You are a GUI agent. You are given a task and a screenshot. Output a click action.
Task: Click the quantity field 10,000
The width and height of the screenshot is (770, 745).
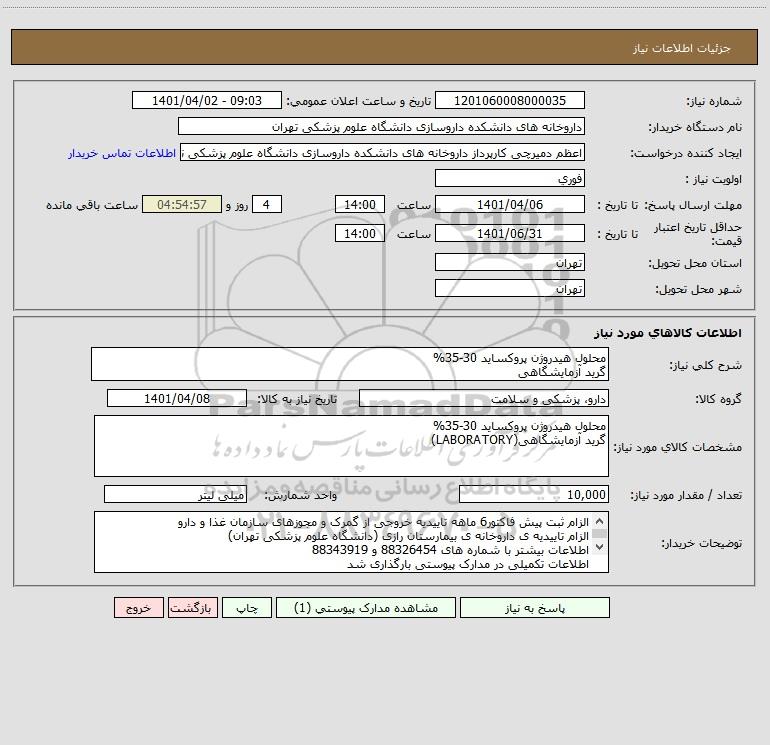pos(534,494)
